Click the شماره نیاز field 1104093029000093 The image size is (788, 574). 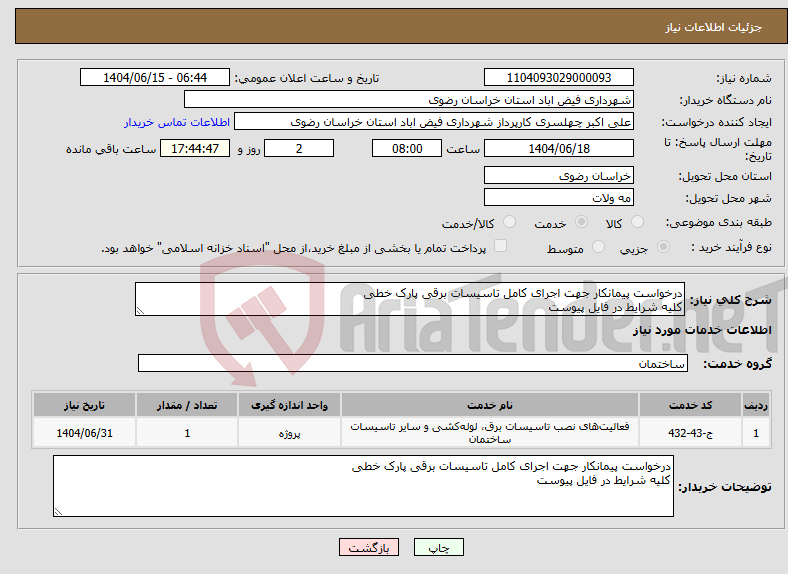pyautogui.click(x=558, y=77)
